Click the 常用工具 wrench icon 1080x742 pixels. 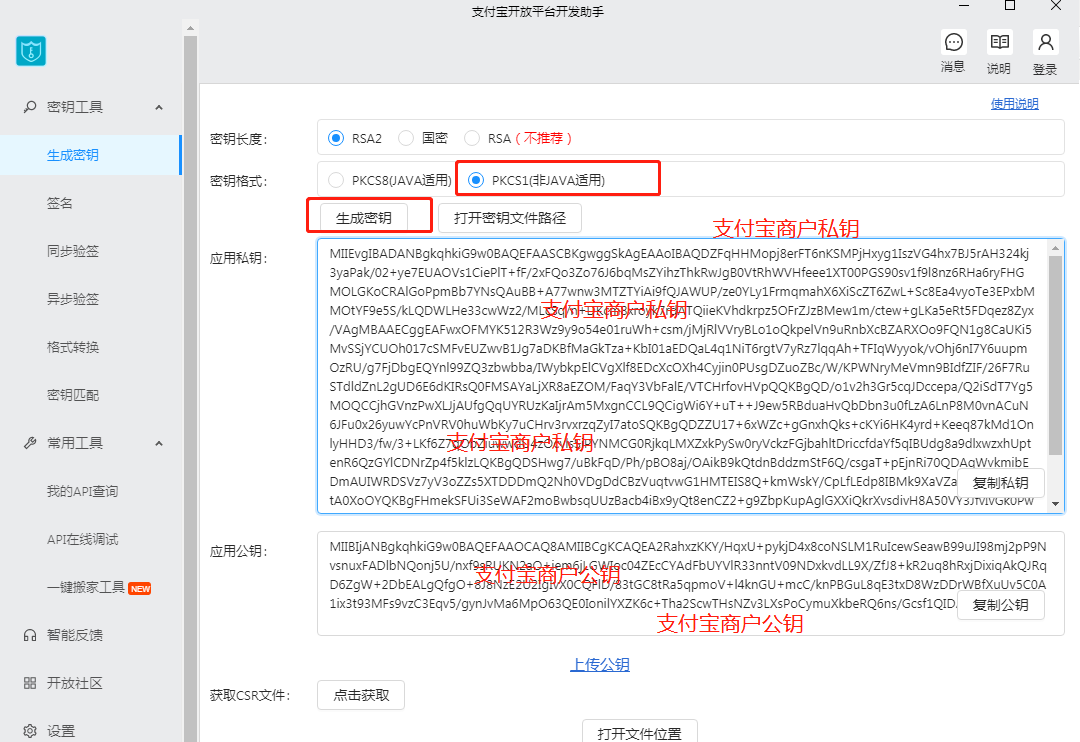[30, 443]
